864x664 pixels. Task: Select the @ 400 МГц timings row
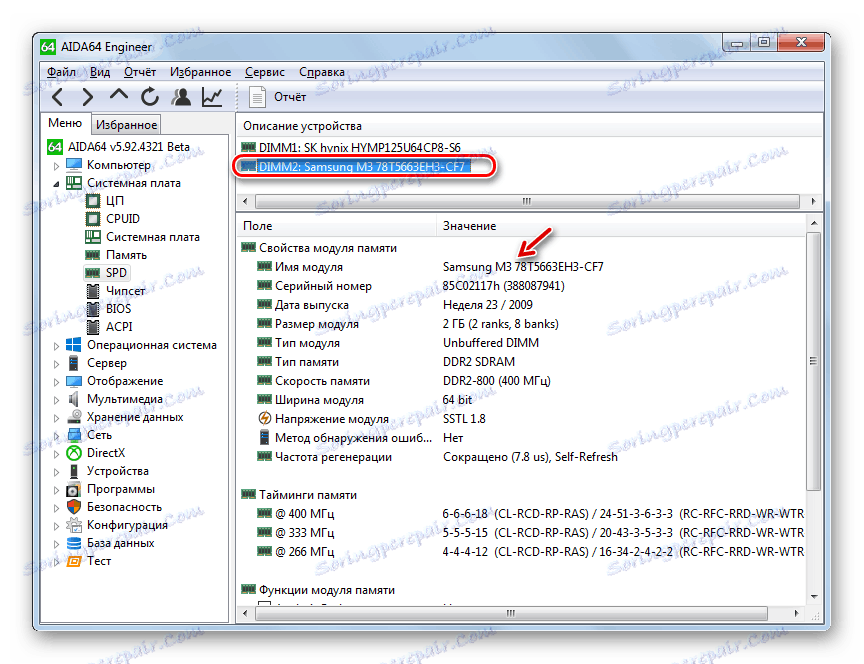pos(522,514)
